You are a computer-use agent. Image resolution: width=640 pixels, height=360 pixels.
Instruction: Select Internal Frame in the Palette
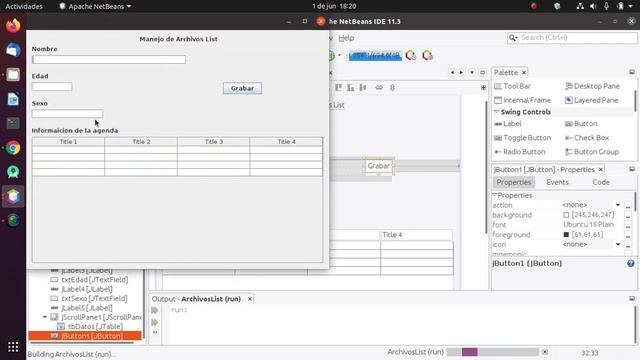(522, 100)
